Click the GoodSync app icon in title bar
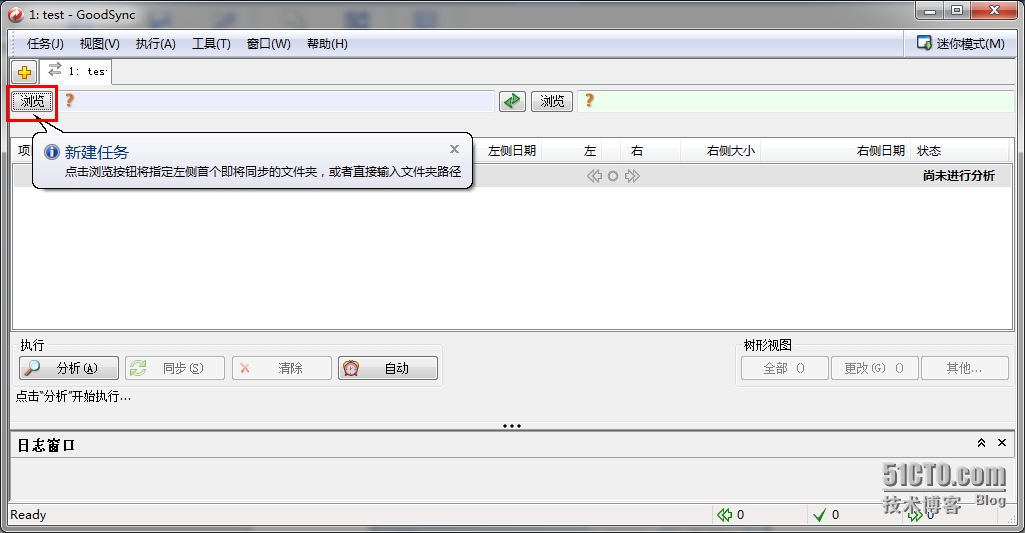The image size is (1025, 533). point(16,14)
